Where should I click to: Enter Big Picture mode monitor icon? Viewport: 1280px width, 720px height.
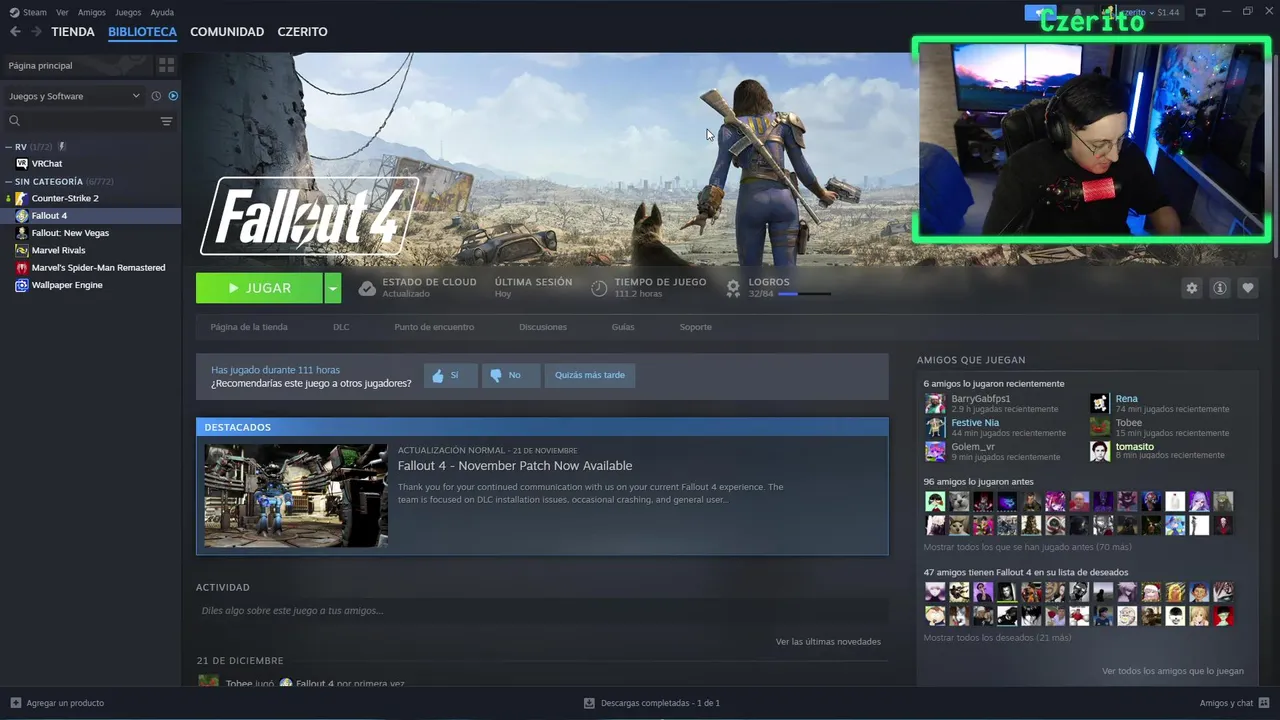click(1200, 12)
